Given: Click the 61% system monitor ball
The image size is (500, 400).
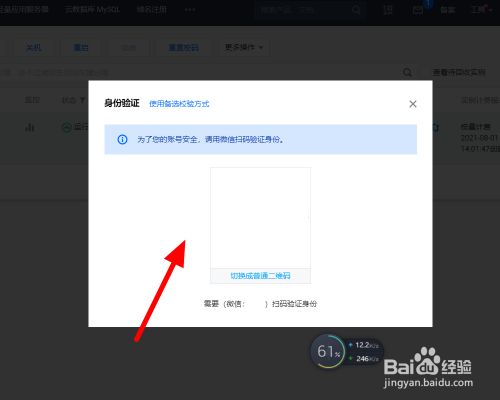Looking at the screenshot, I should (x=328, y=351).
